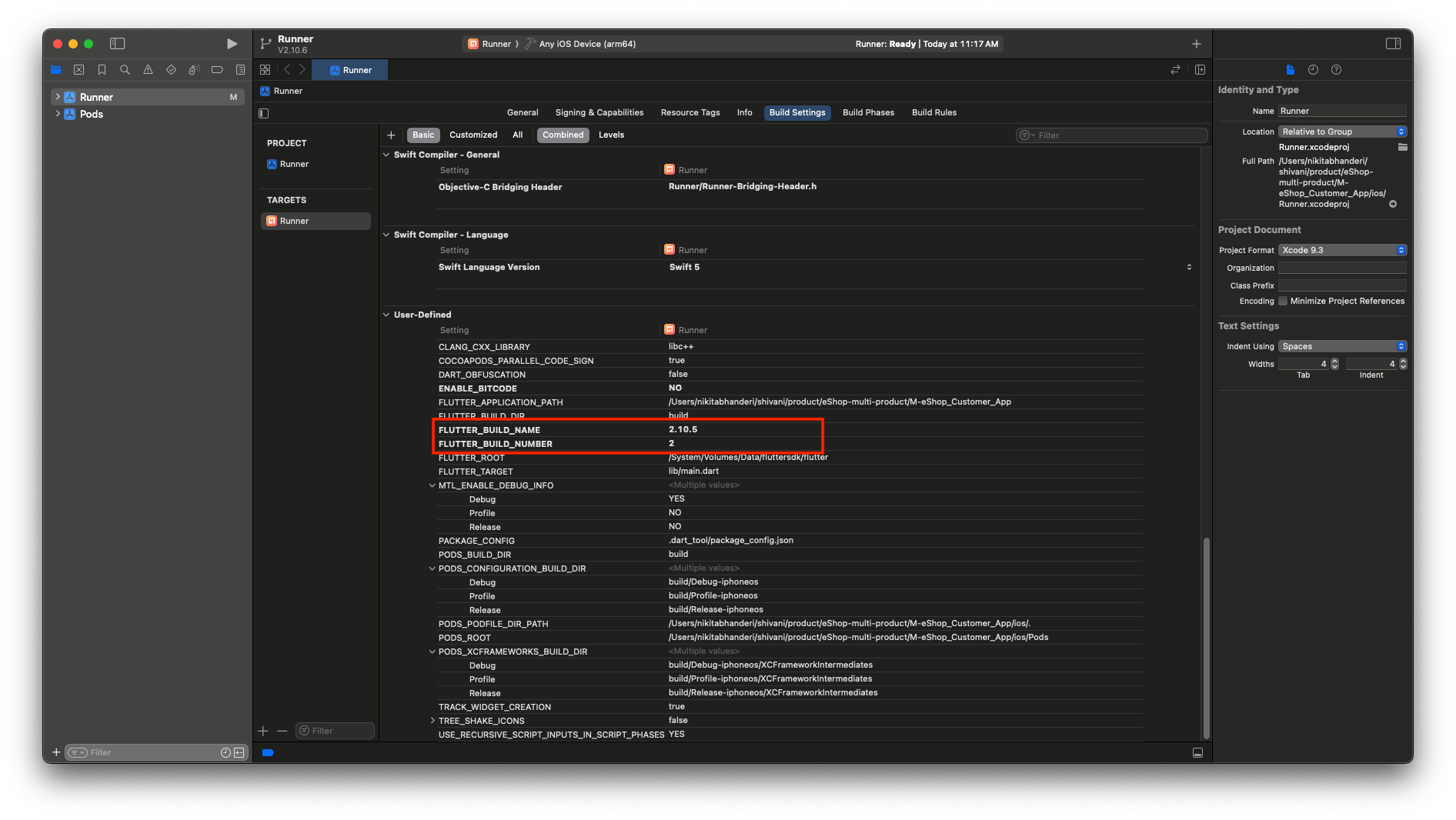Choose the Runner scheme in toolbar
Image resolution: width=1456 pixels, height=820 pixels.
tap(490, 44)
